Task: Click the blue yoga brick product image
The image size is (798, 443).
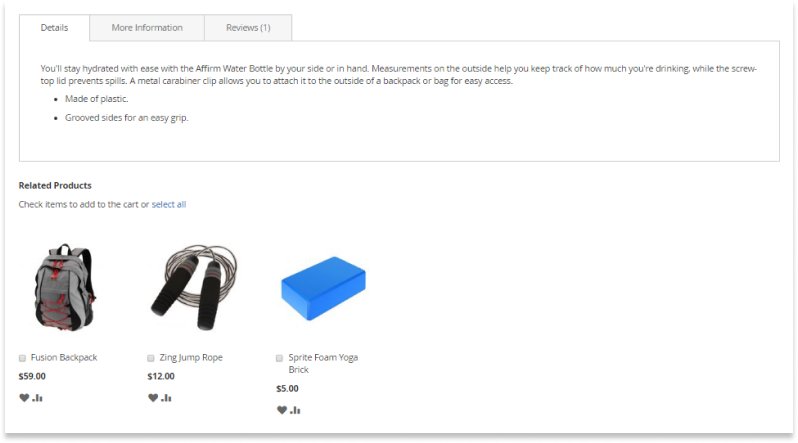Action: (323, 288)
